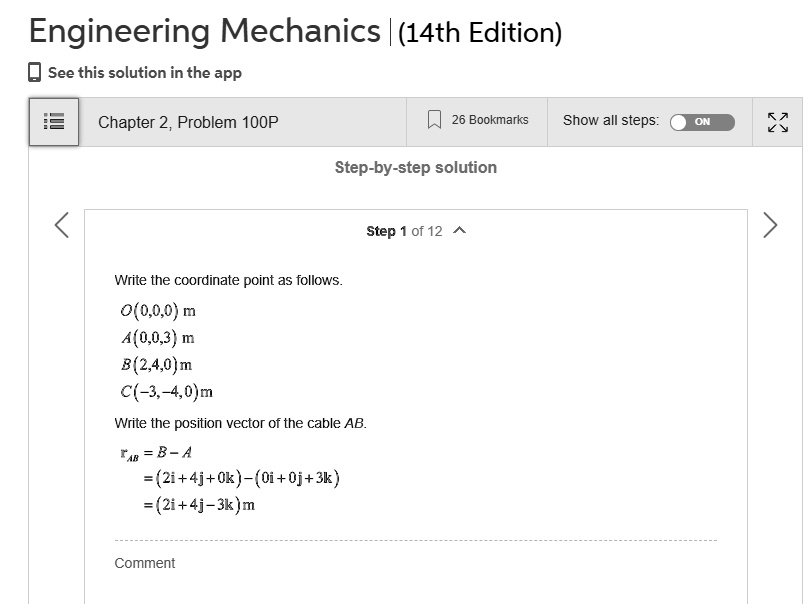Click the upward caret next to Step 1
Viewport: 812px width, 604px height.
point(459,231)
